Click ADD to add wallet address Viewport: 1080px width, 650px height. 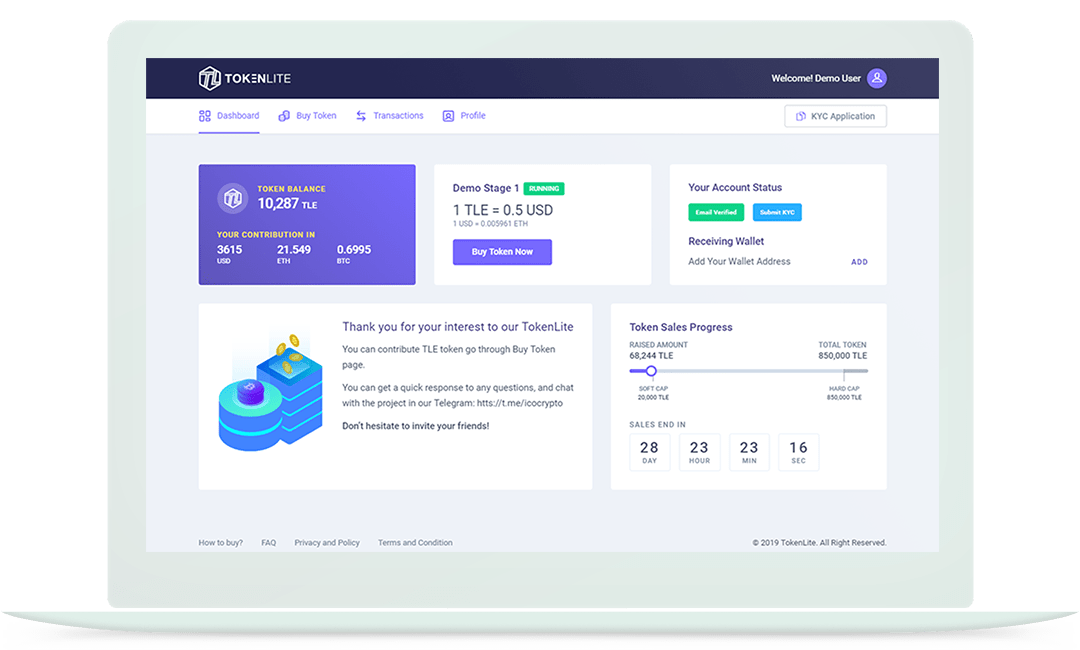[859, 262]
